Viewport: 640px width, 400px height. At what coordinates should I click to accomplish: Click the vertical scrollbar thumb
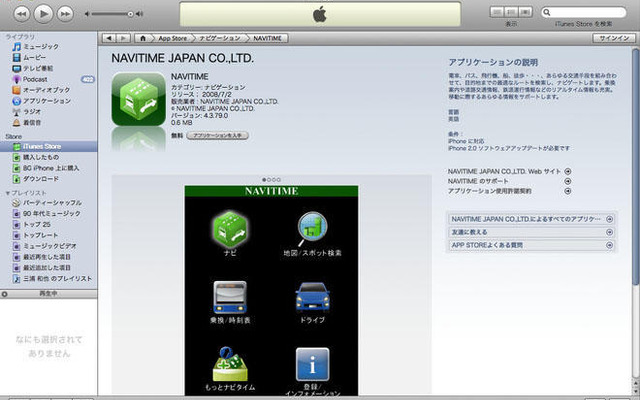click(636, 167)
